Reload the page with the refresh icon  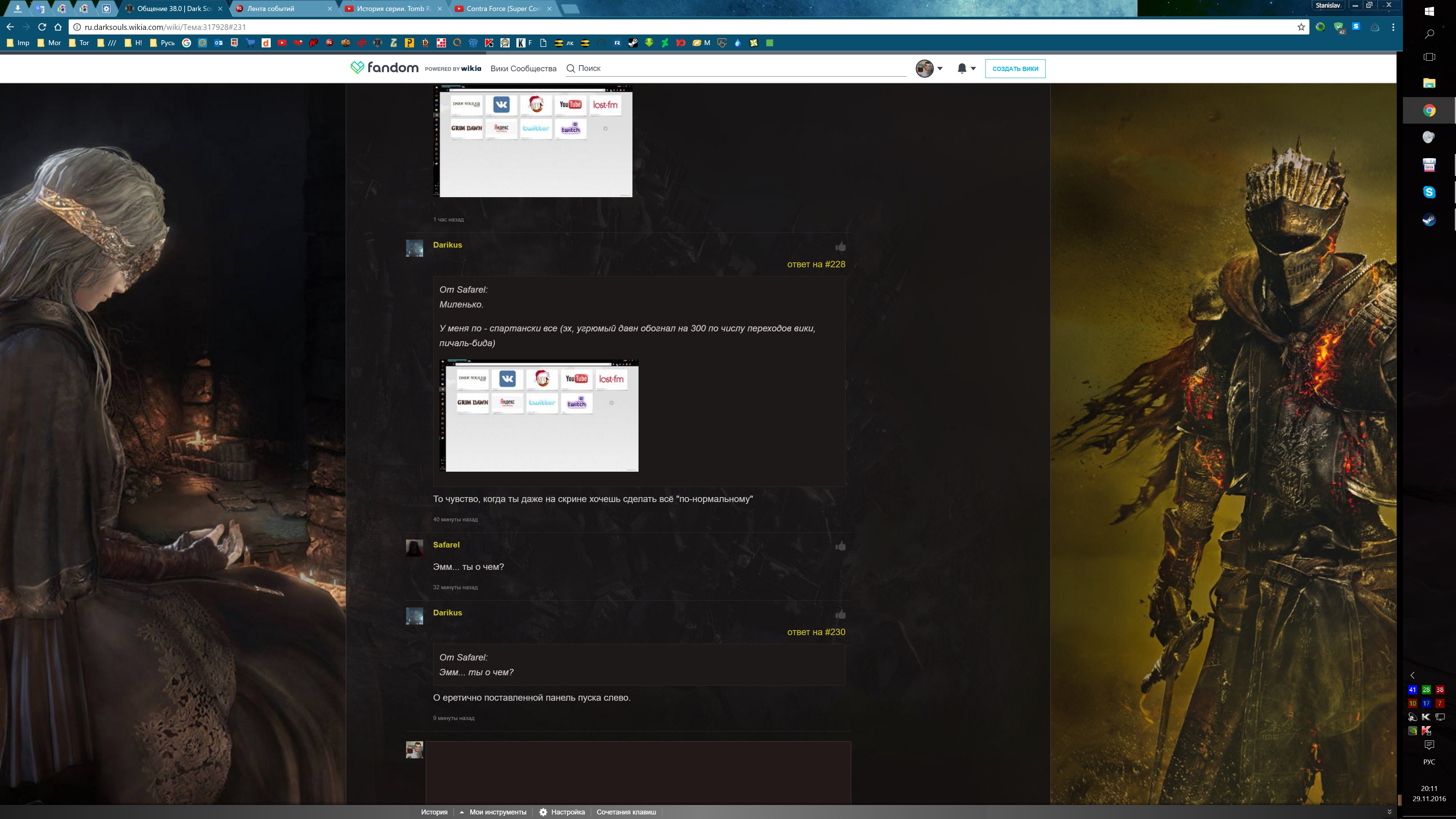click(x=42, y=27)
